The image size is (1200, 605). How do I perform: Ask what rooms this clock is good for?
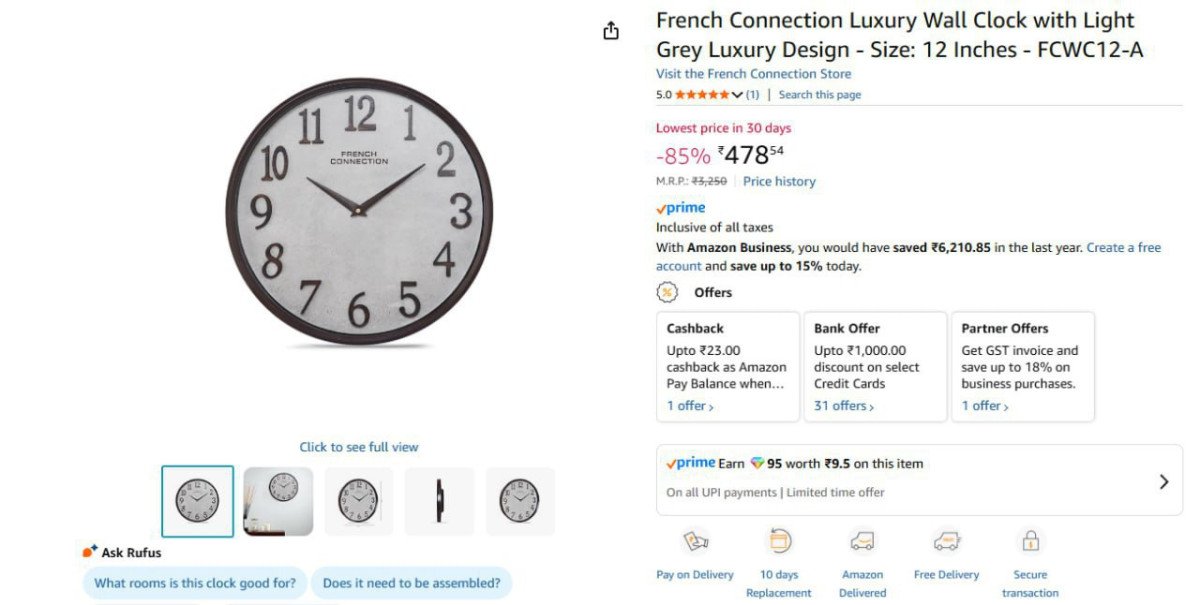pyautogui.click(x=194, y=582)
